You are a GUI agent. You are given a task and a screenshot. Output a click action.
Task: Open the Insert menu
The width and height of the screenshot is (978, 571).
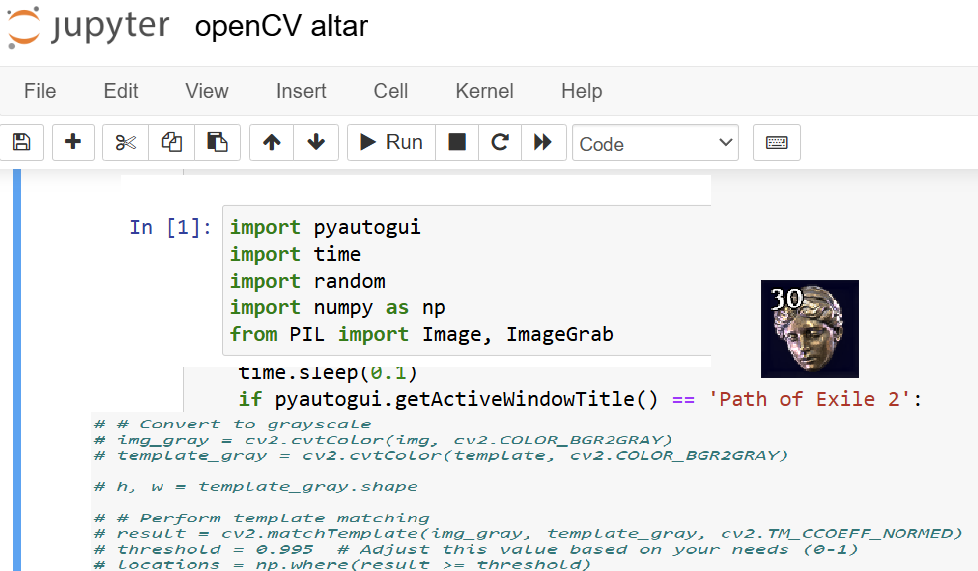point(301,91)
